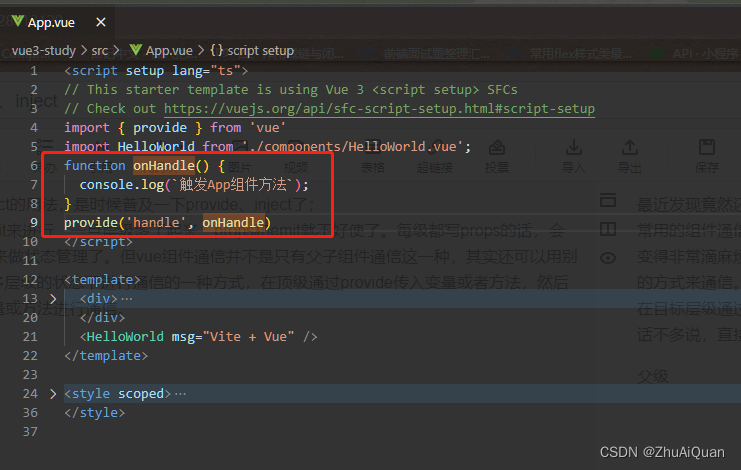Expand the folded div on line 13
The image size is (741, 470).
click(53, 299)
